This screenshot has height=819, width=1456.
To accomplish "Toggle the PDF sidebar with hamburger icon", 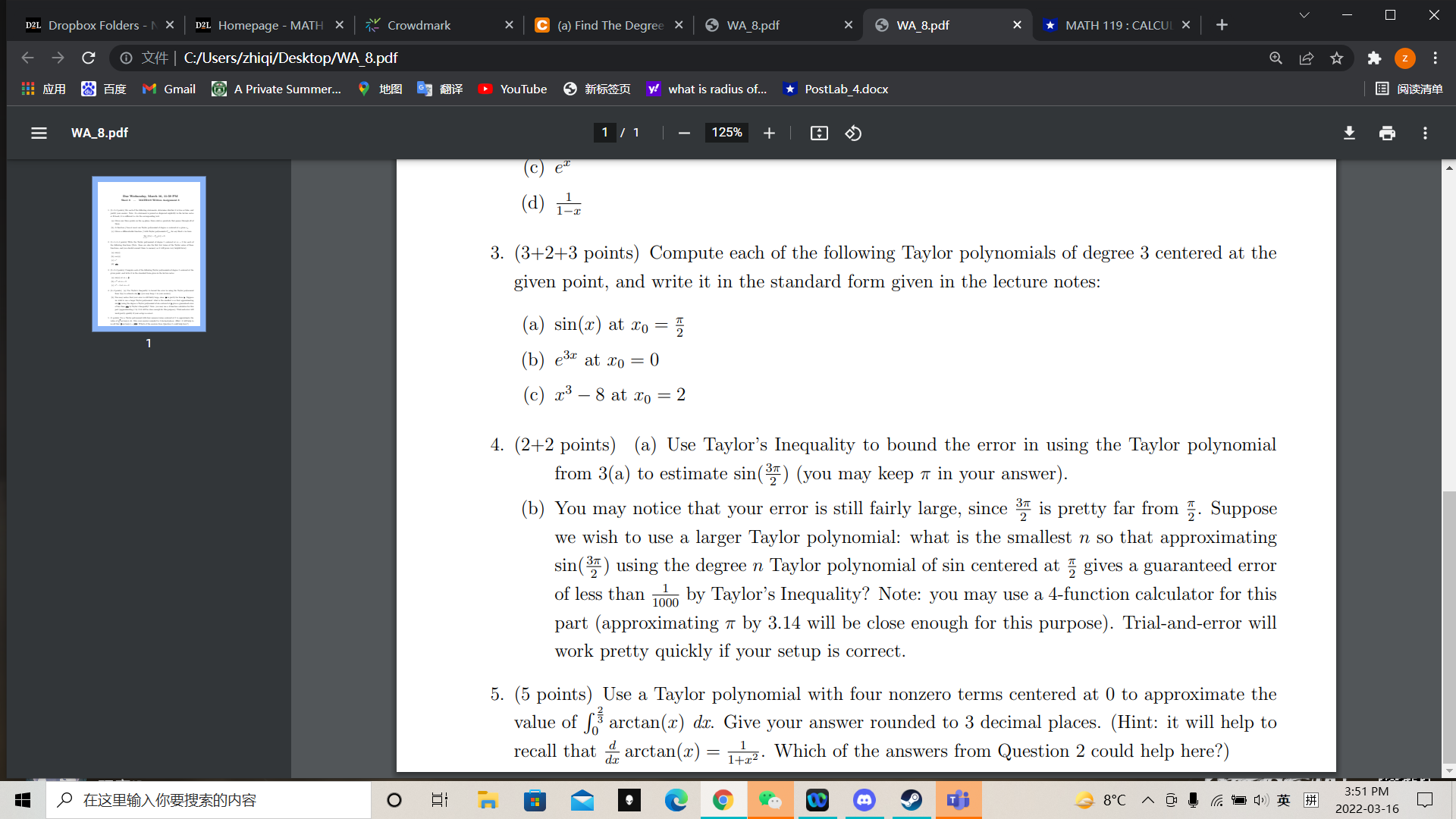I will click(x=39, y=133).
